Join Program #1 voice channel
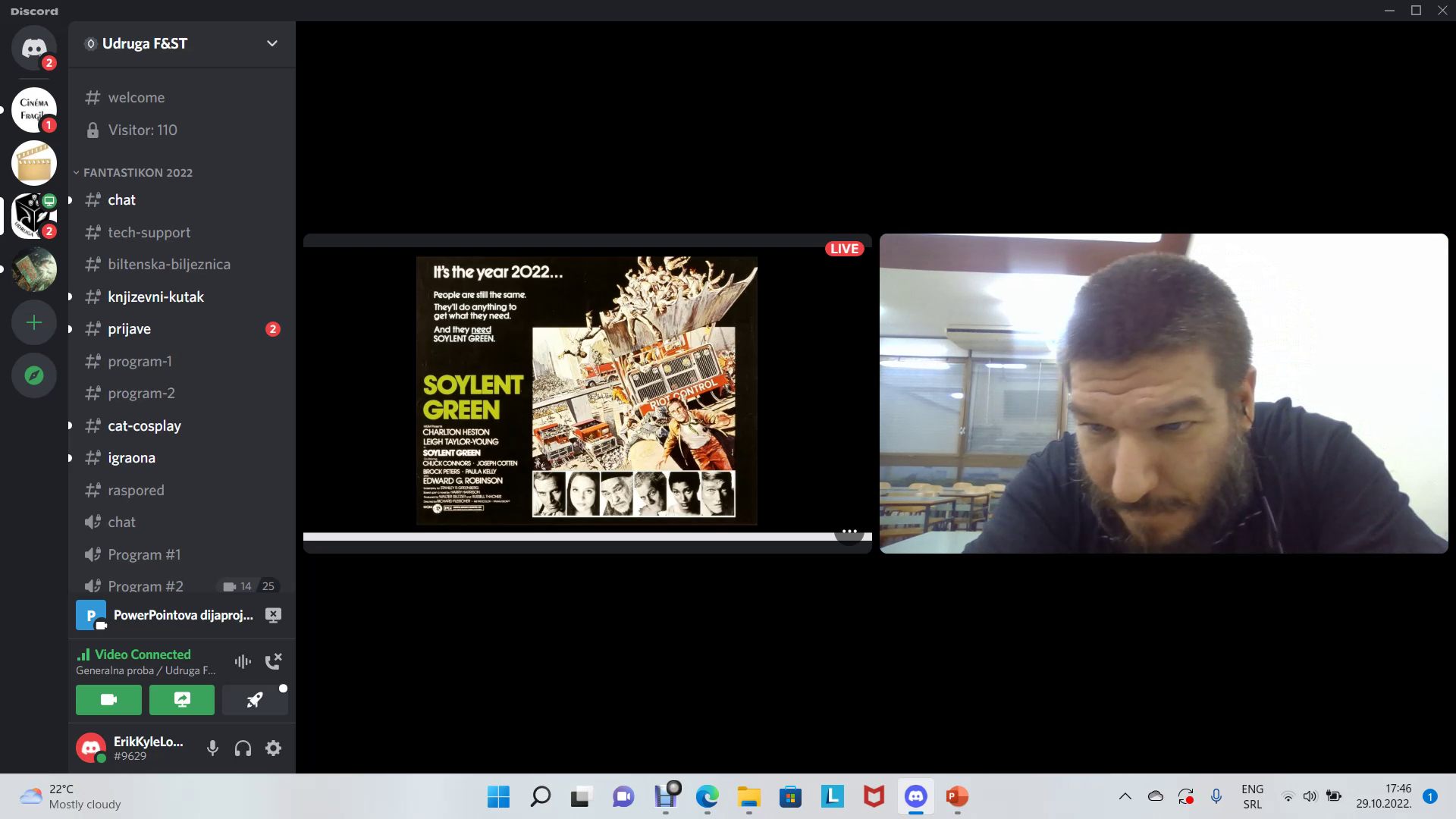 coord(144,554)
